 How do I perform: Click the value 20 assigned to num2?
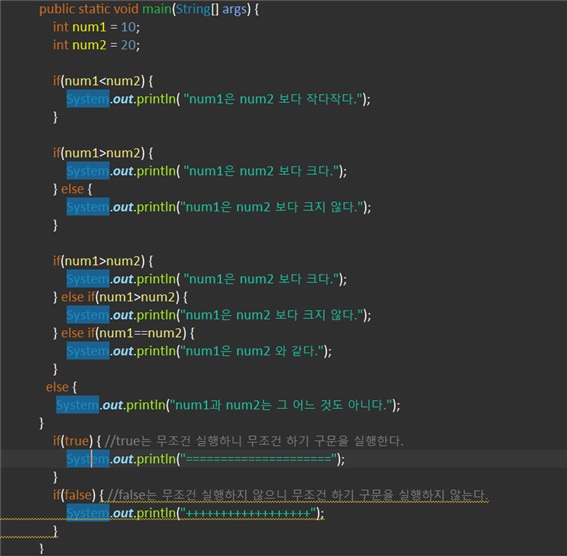click(128, 45)
